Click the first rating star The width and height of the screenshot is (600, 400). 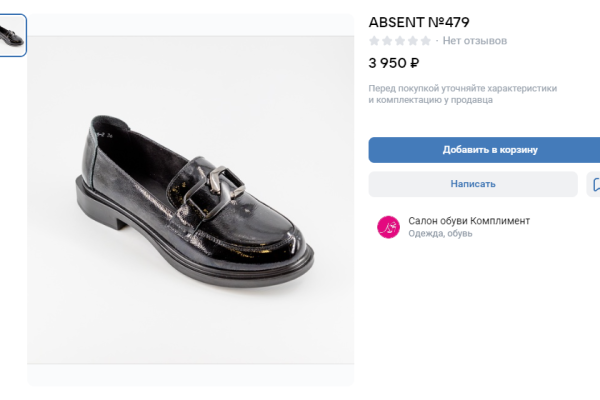coord(375,41)
